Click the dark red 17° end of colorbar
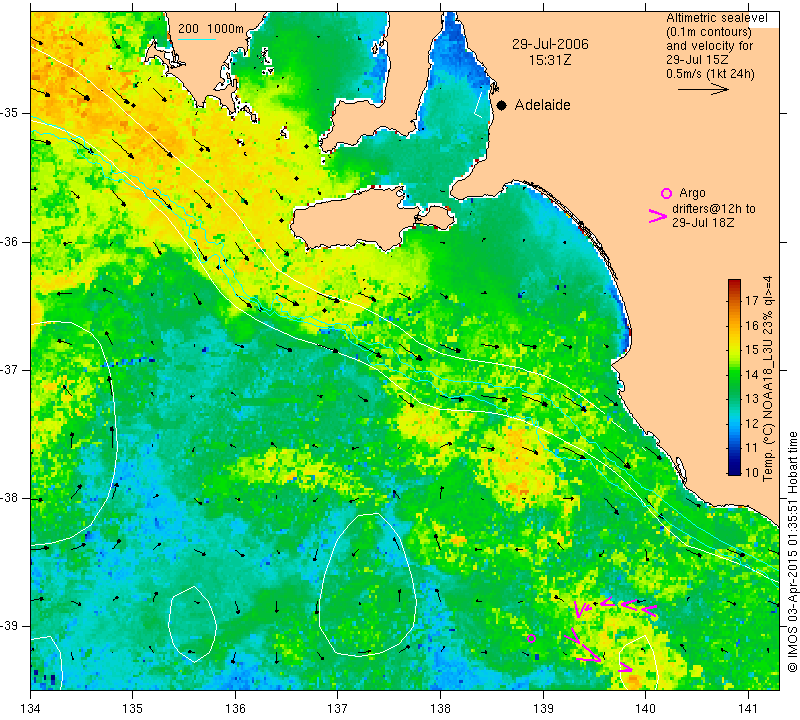This screenshot has width=800, height=720. (734, 284)
